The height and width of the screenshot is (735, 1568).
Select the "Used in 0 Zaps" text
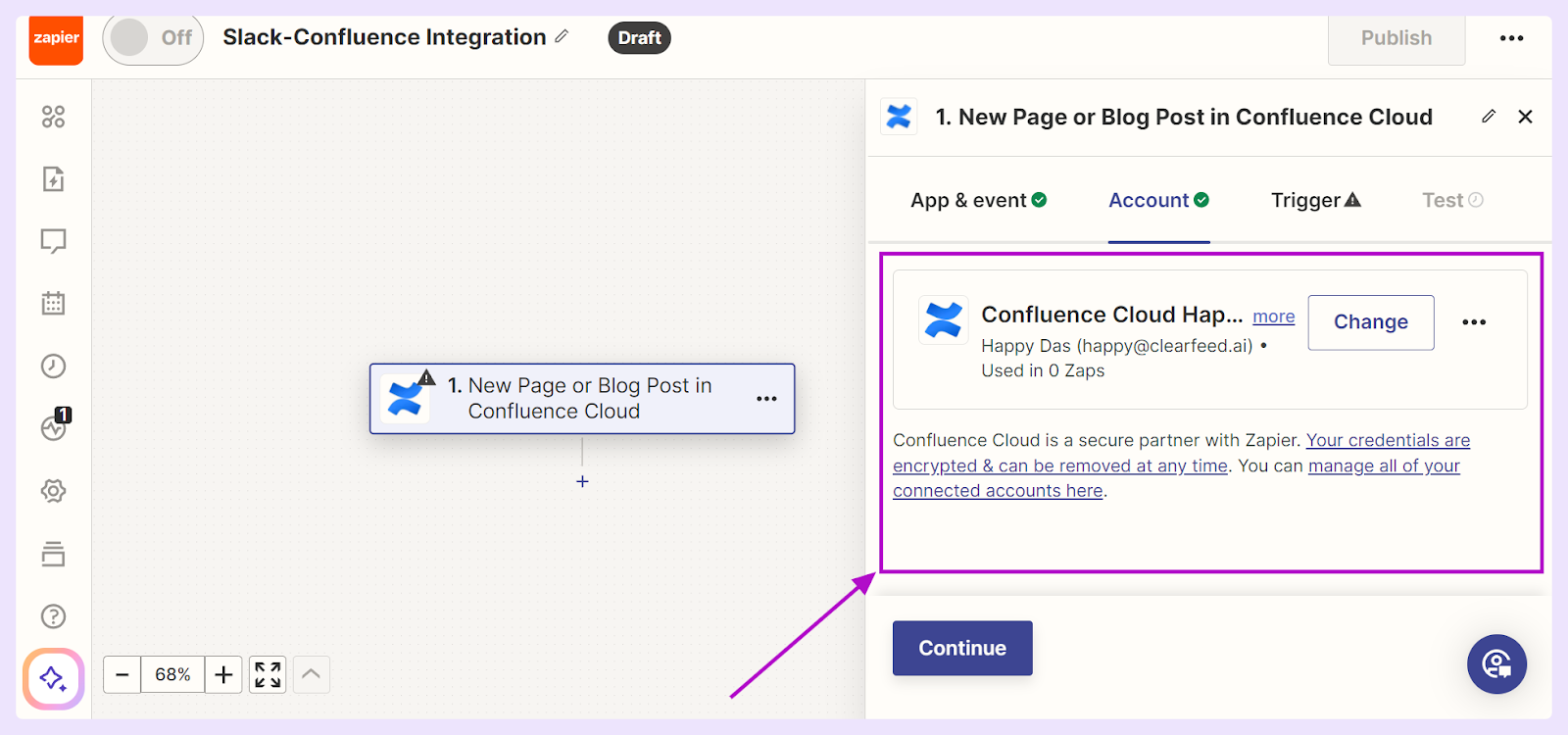(1043, 370)
